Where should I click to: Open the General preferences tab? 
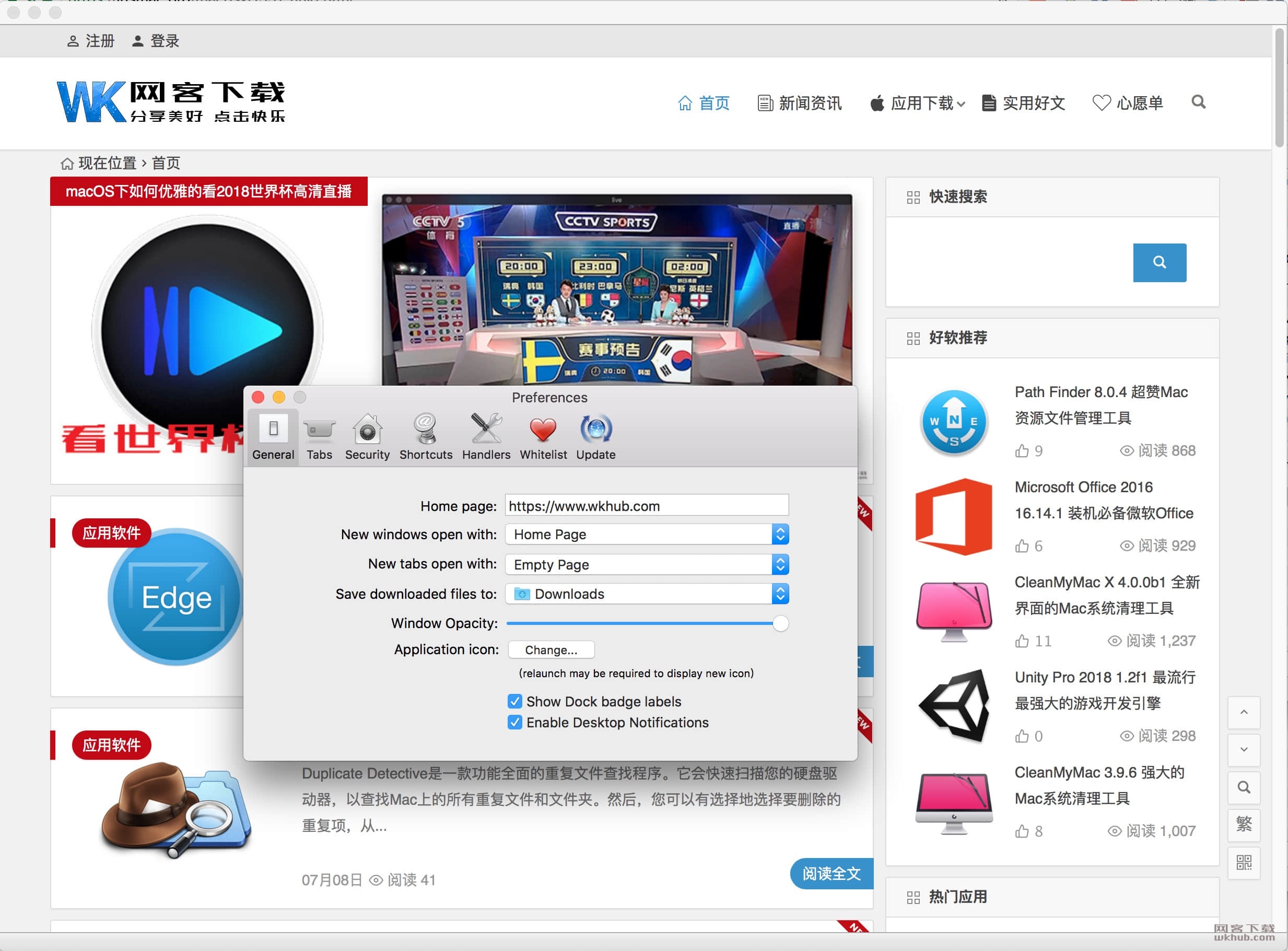pos(273,436)
